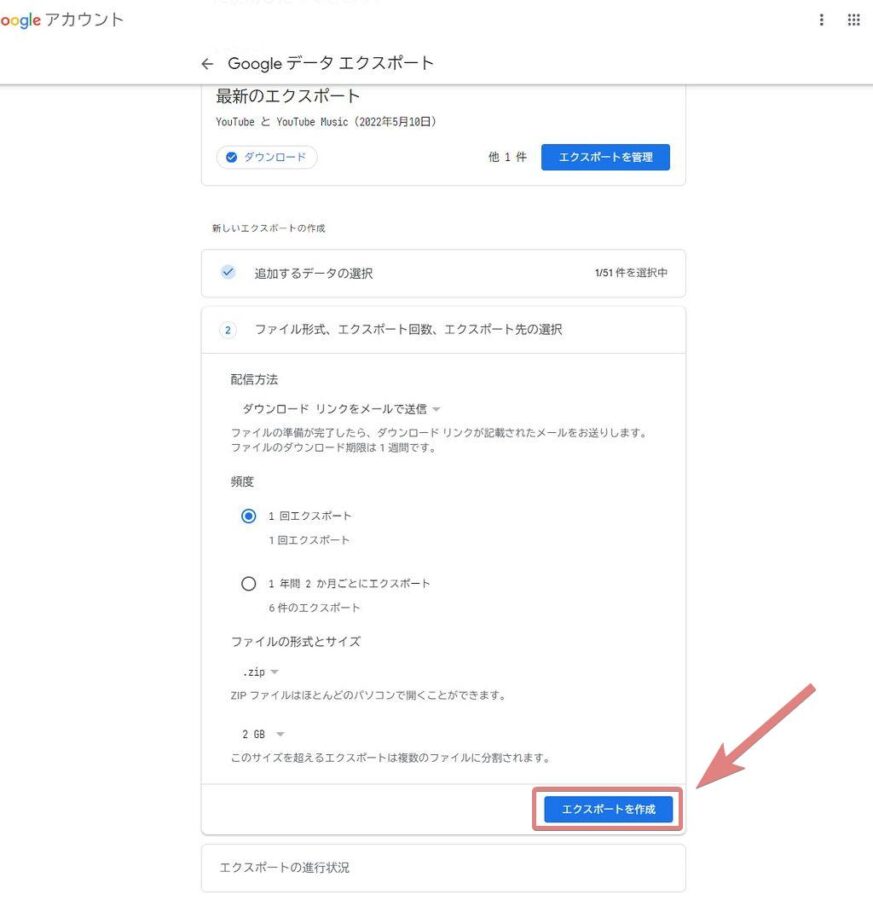
Task: Open the ダウンロード リンクをメールで送信 delivery method dropdown
Action: tap(341, 409)
